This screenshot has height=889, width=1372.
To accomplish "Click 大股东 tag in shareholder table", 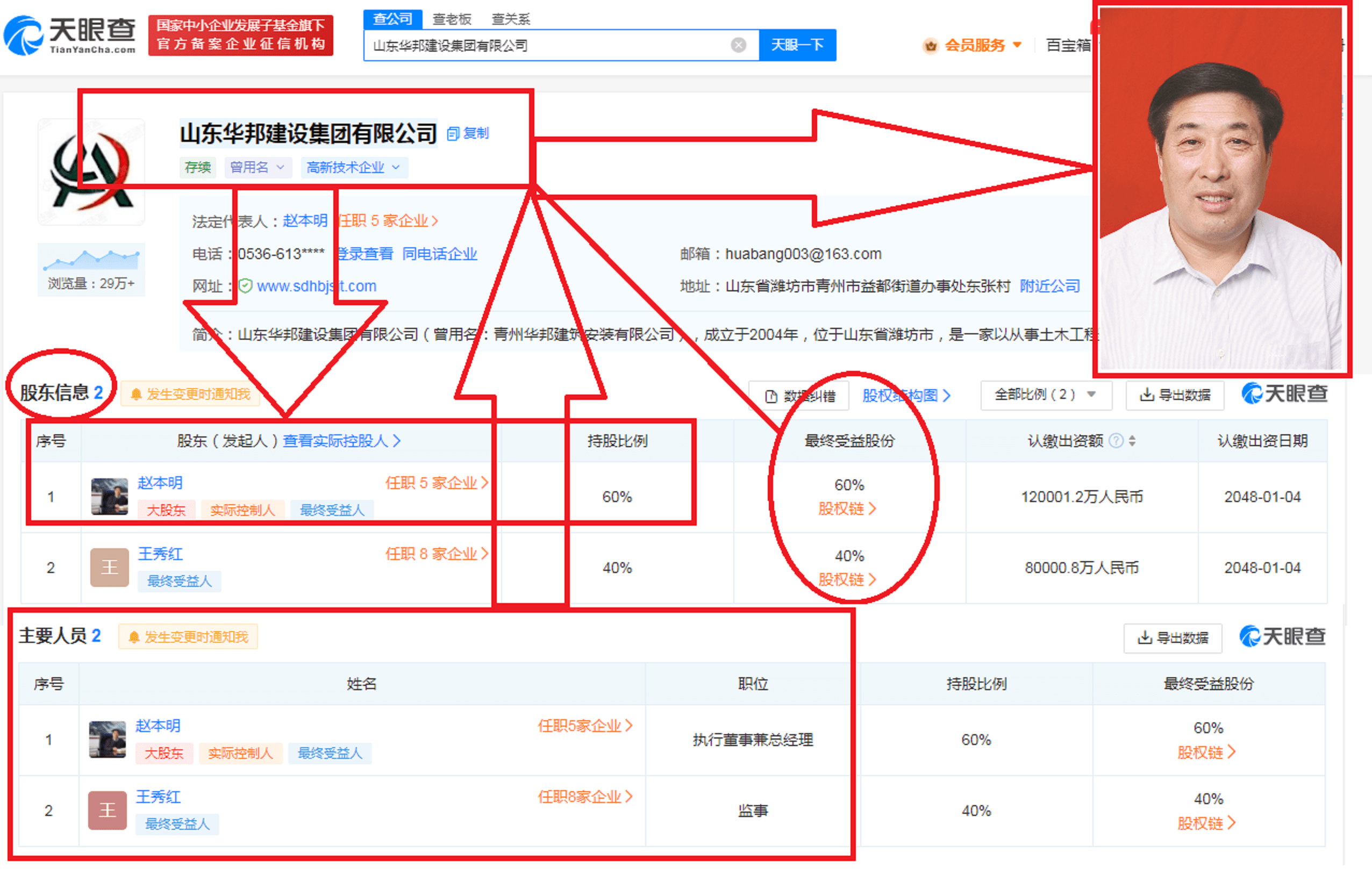I will 166,510.
